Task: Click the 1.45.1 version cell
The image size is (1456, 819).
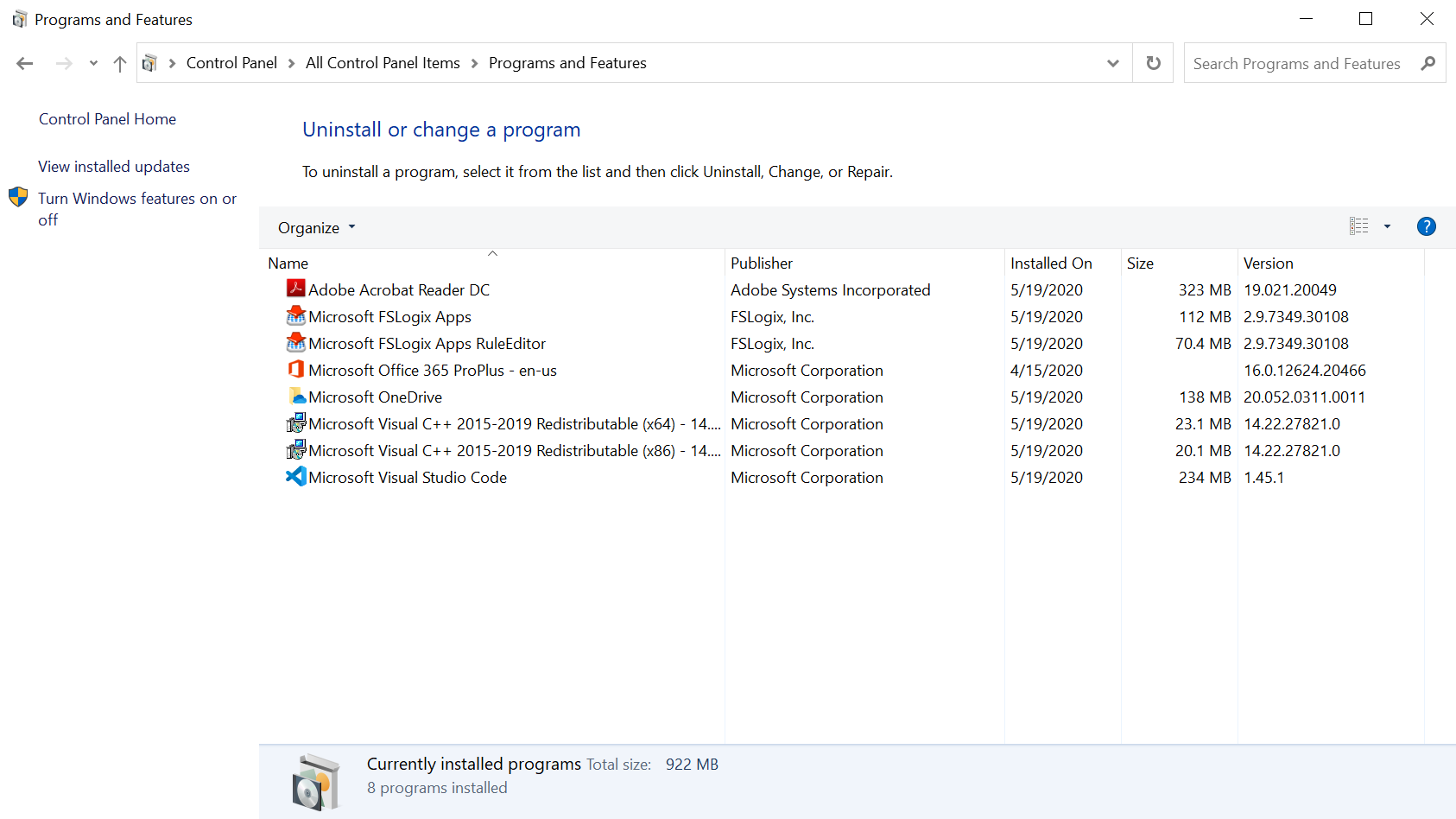Action: tap(1263, 478)
